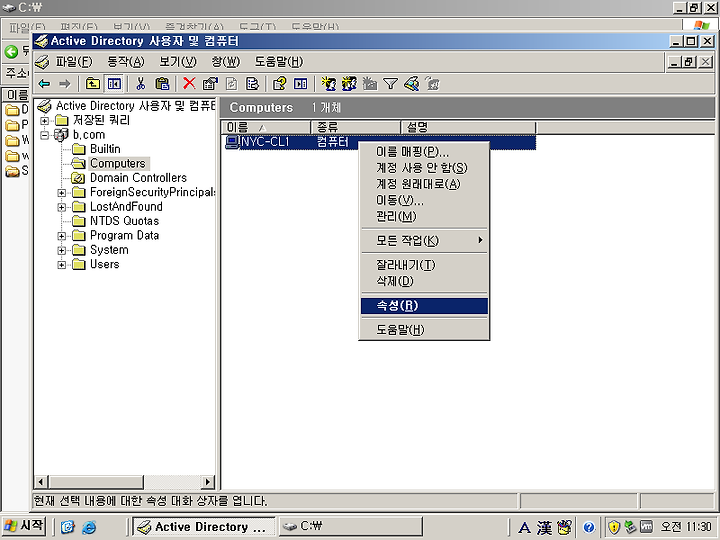
Task: Choose 계정 원래대로(A) in the context menu
Action: click(x=424, y=184)
